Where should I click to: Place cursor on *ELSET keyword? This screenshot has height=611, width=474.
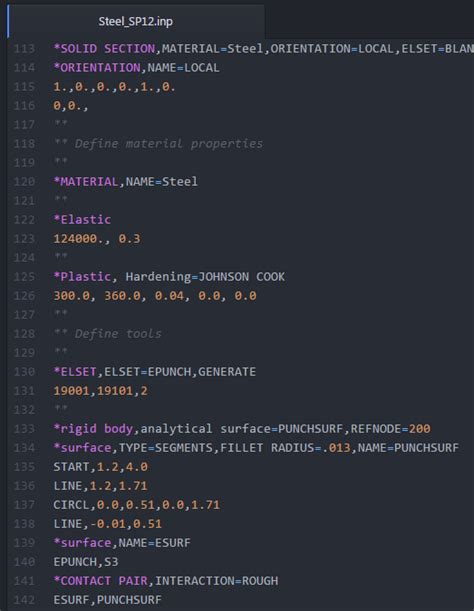74,372
